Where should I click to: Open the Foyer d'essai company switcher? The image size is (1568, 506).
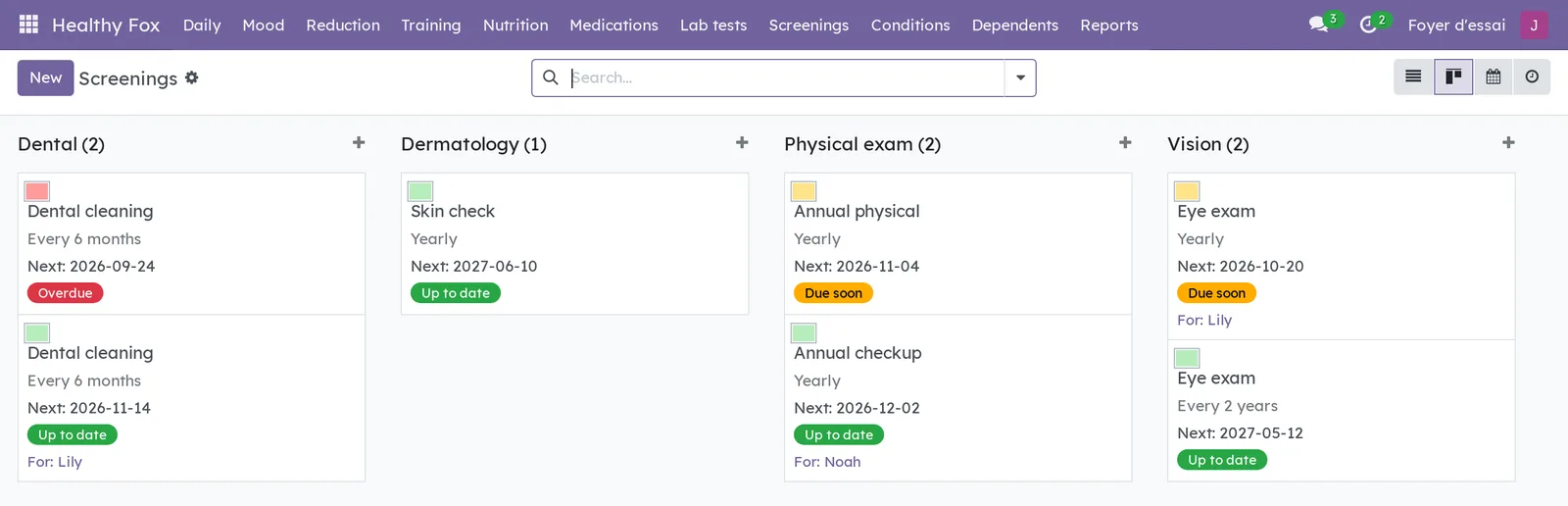(x=1456, y=25)
